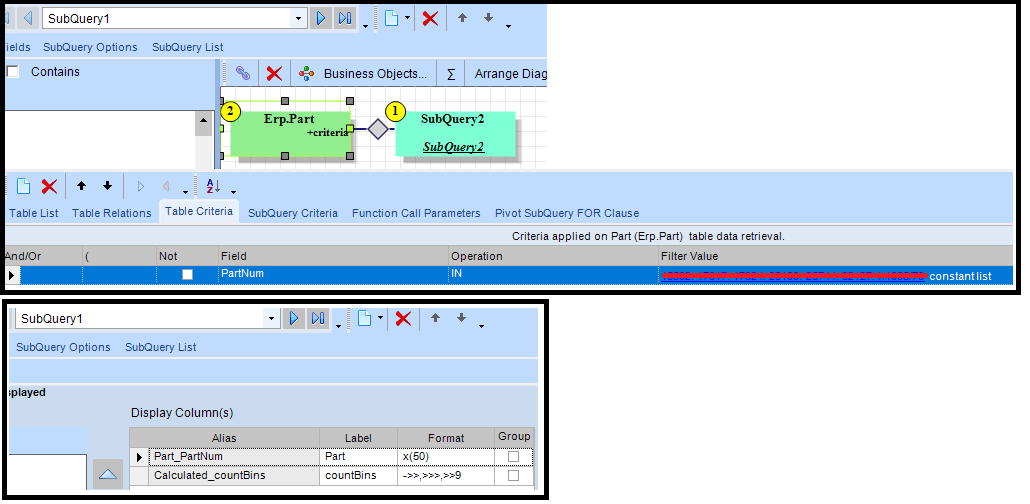The width and height of the screenshot is (1030, 504).
Task: Click red X beside black up arrow
Action: (x=49, y=186)
